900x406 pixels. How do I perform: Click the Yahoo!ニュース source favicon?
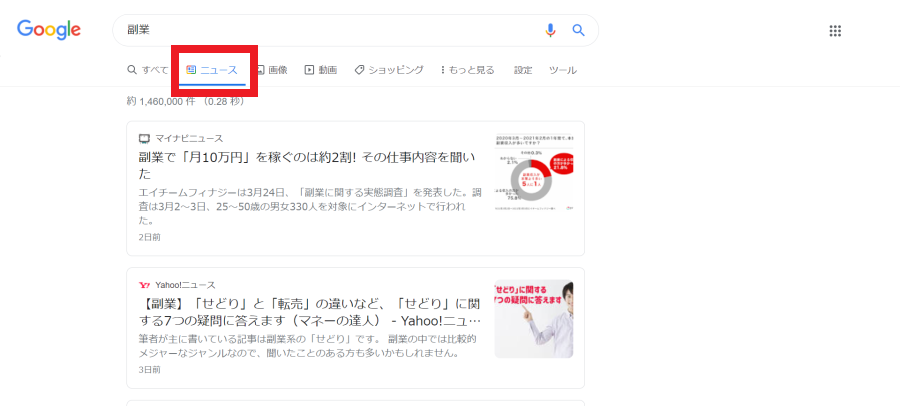(x=144, y=285)
